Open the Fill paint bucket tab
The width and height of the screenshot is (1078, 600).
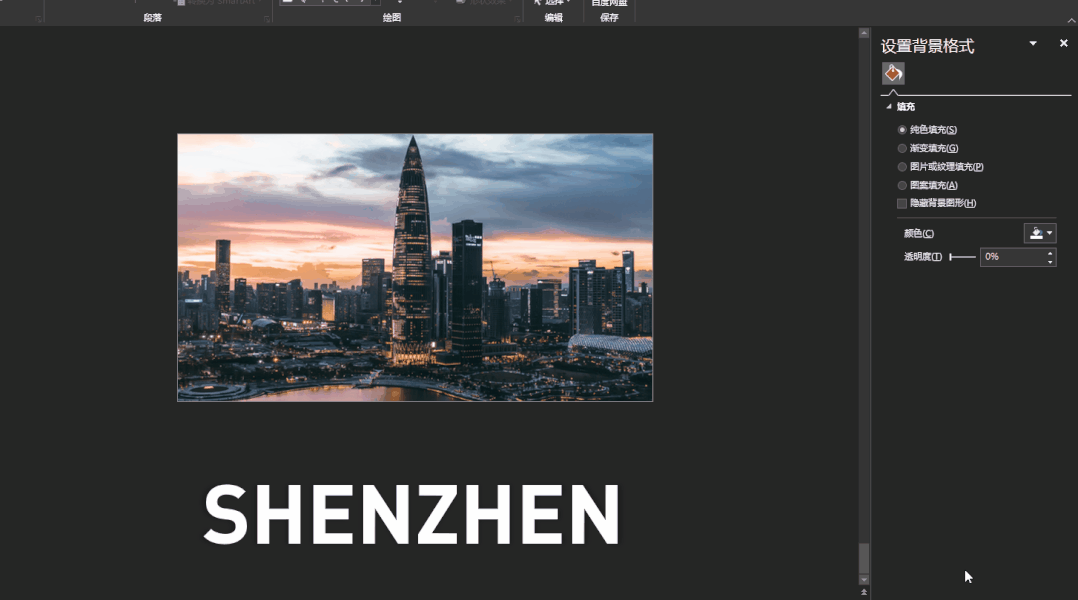point(893,74)
